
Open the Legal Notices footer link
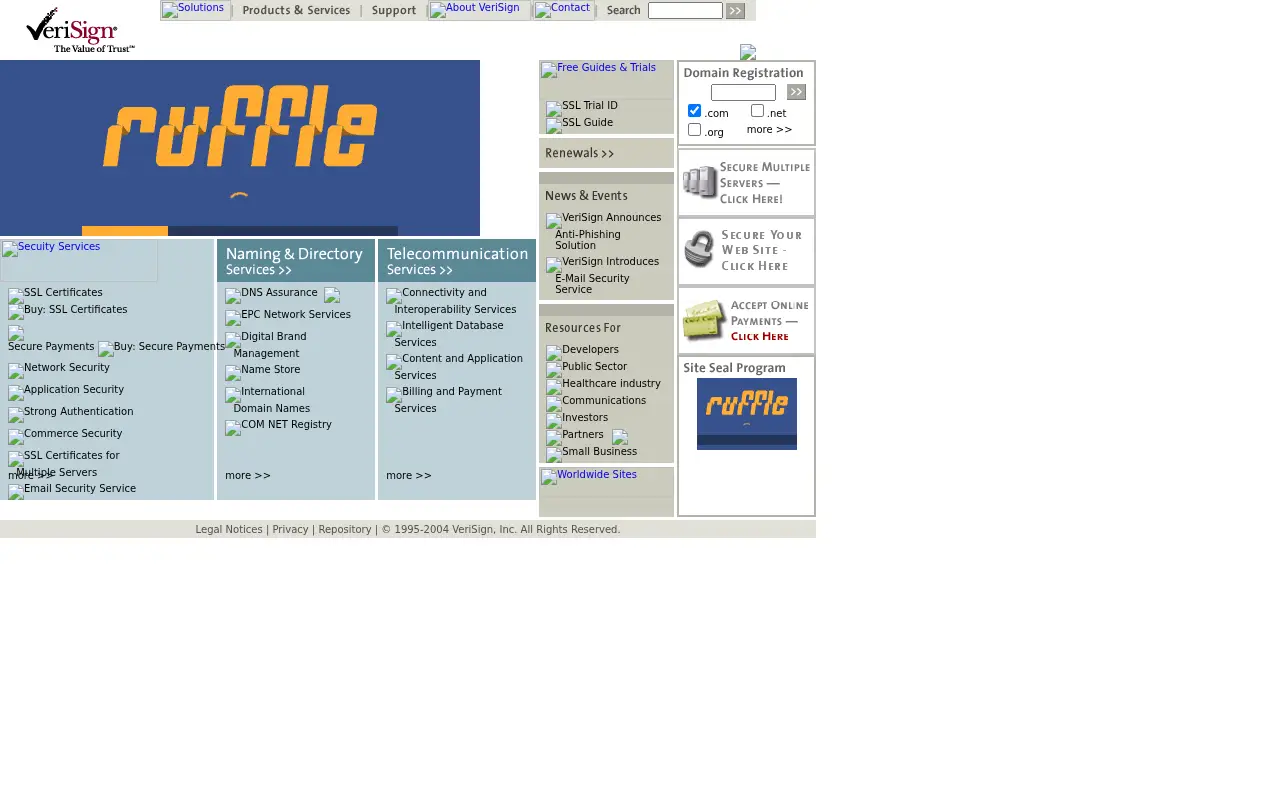(229, 530)
